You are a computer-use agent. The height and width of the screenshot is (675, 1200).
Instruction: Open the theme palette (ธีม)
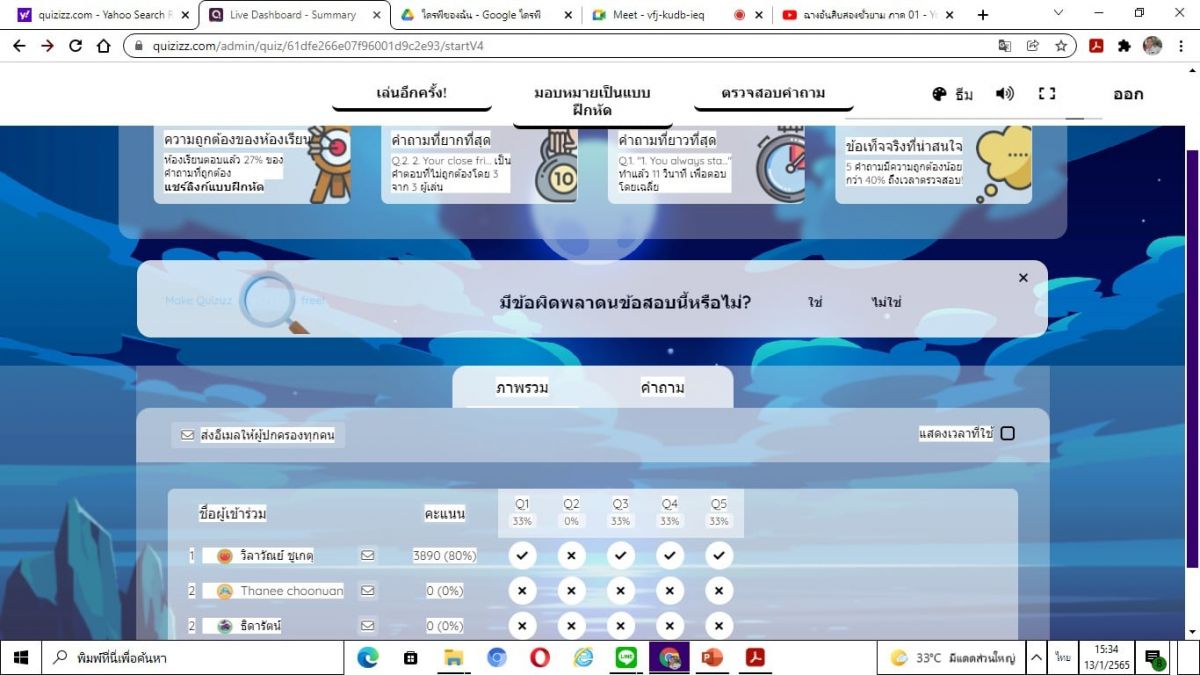tap(951, 94)
